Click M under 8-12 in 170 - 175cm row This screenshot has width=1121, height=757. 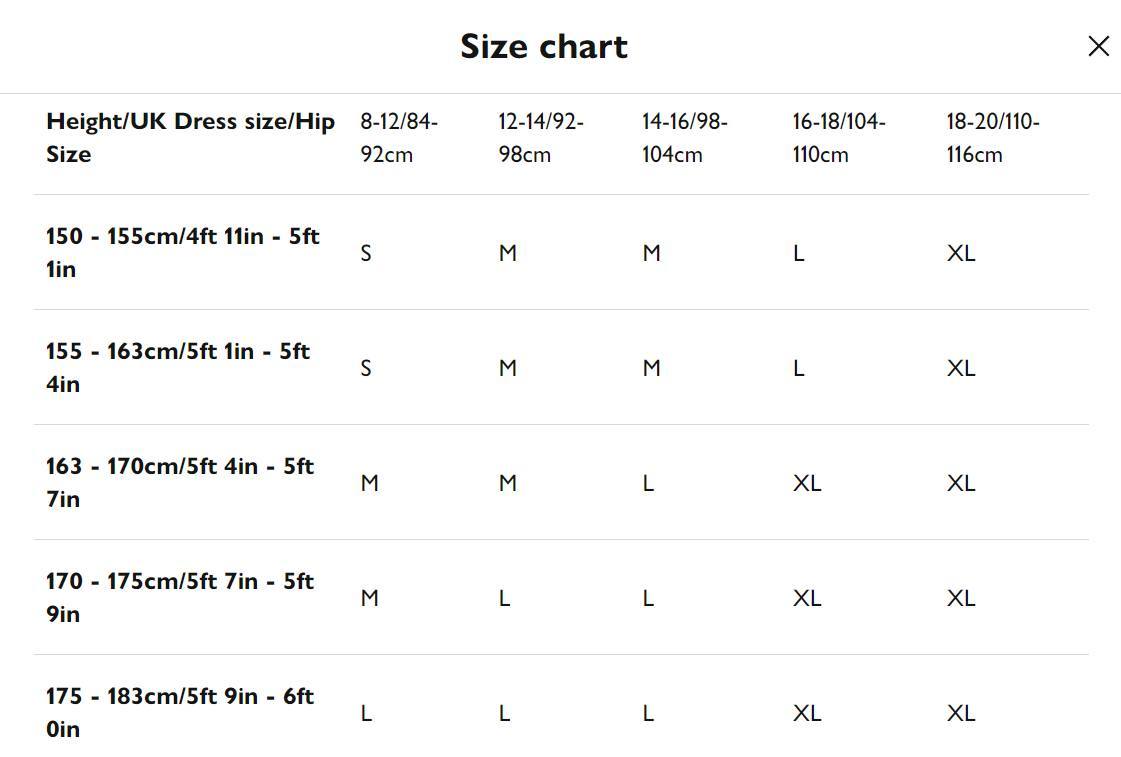[x=370, y=598]
